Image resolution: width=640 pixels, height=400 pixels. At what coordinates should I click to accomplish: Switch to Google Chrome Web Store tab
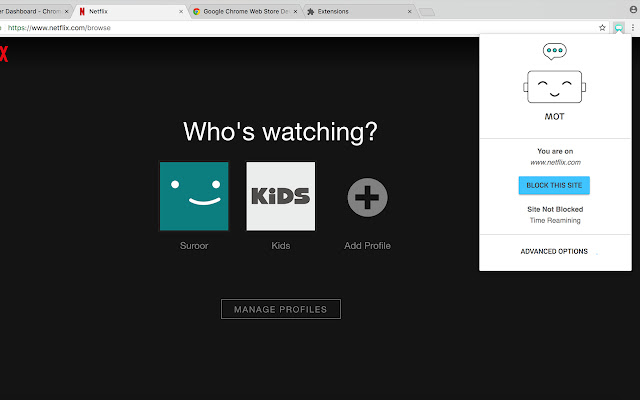[x=245, y=11]
